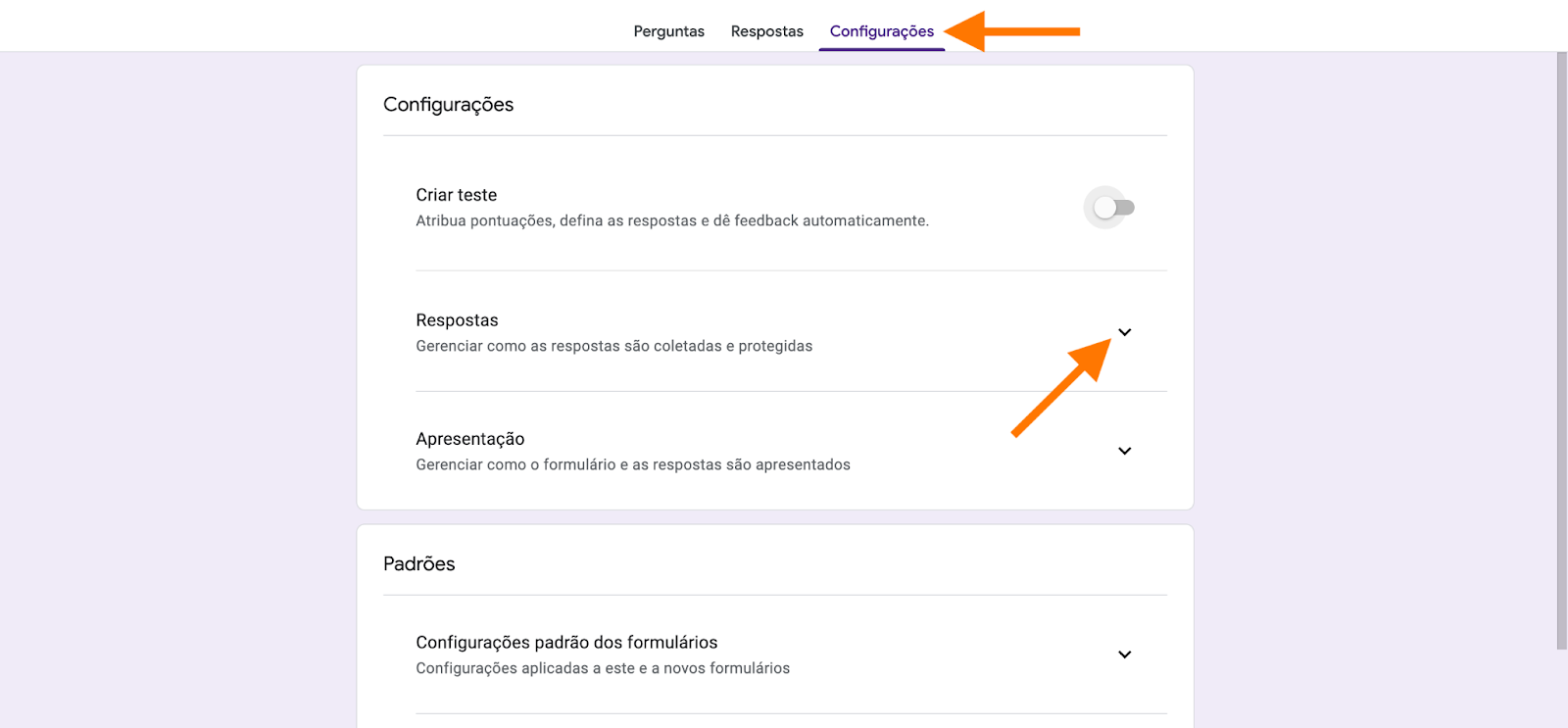Image resolution: width=1568 pixels, height=728 pixels.
Task: Click the diagonal orange arrow near Respostas
Action: [1060, 388]
